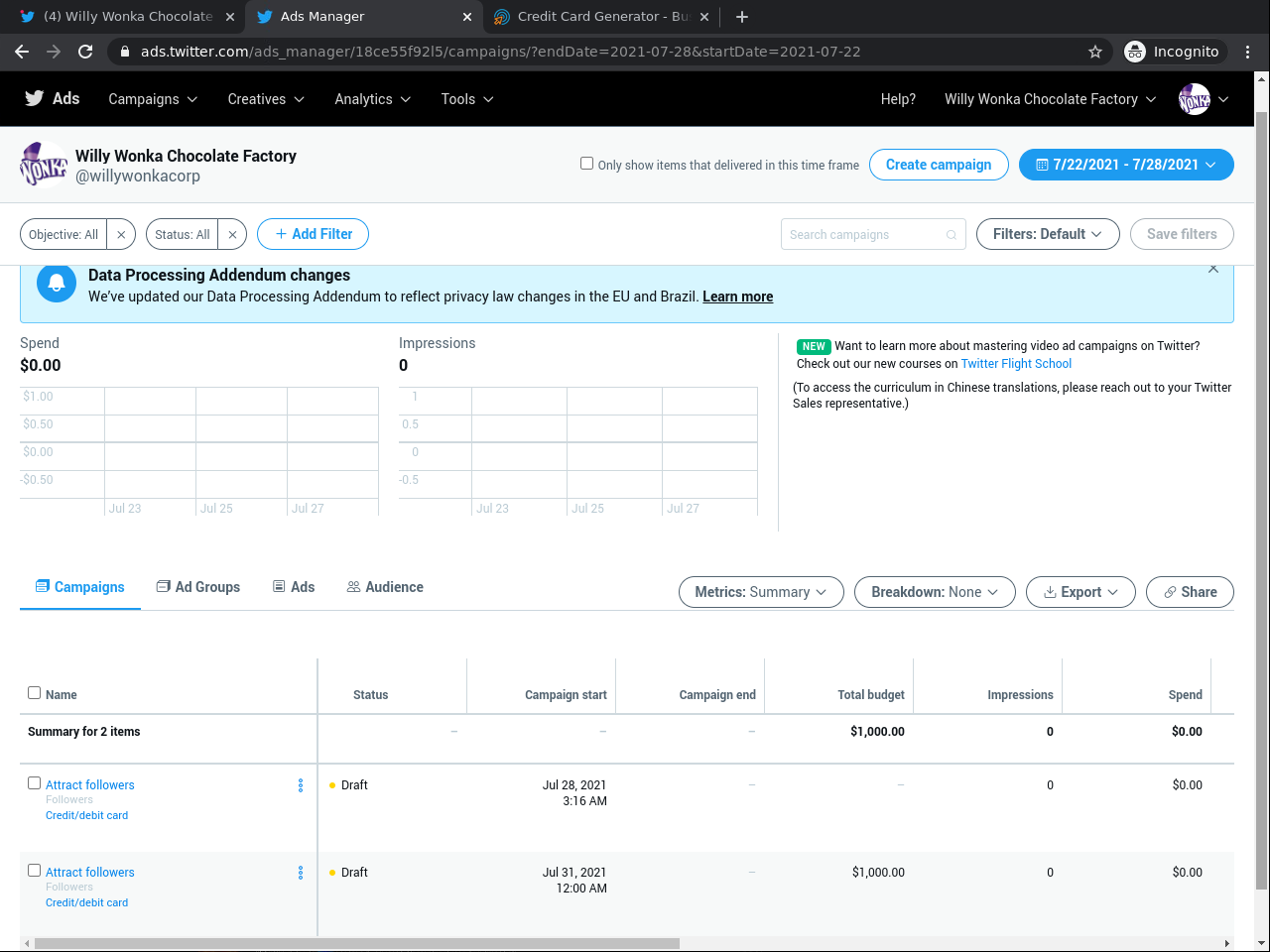Open the Twitter Flight School link

tap(1016, 364)
